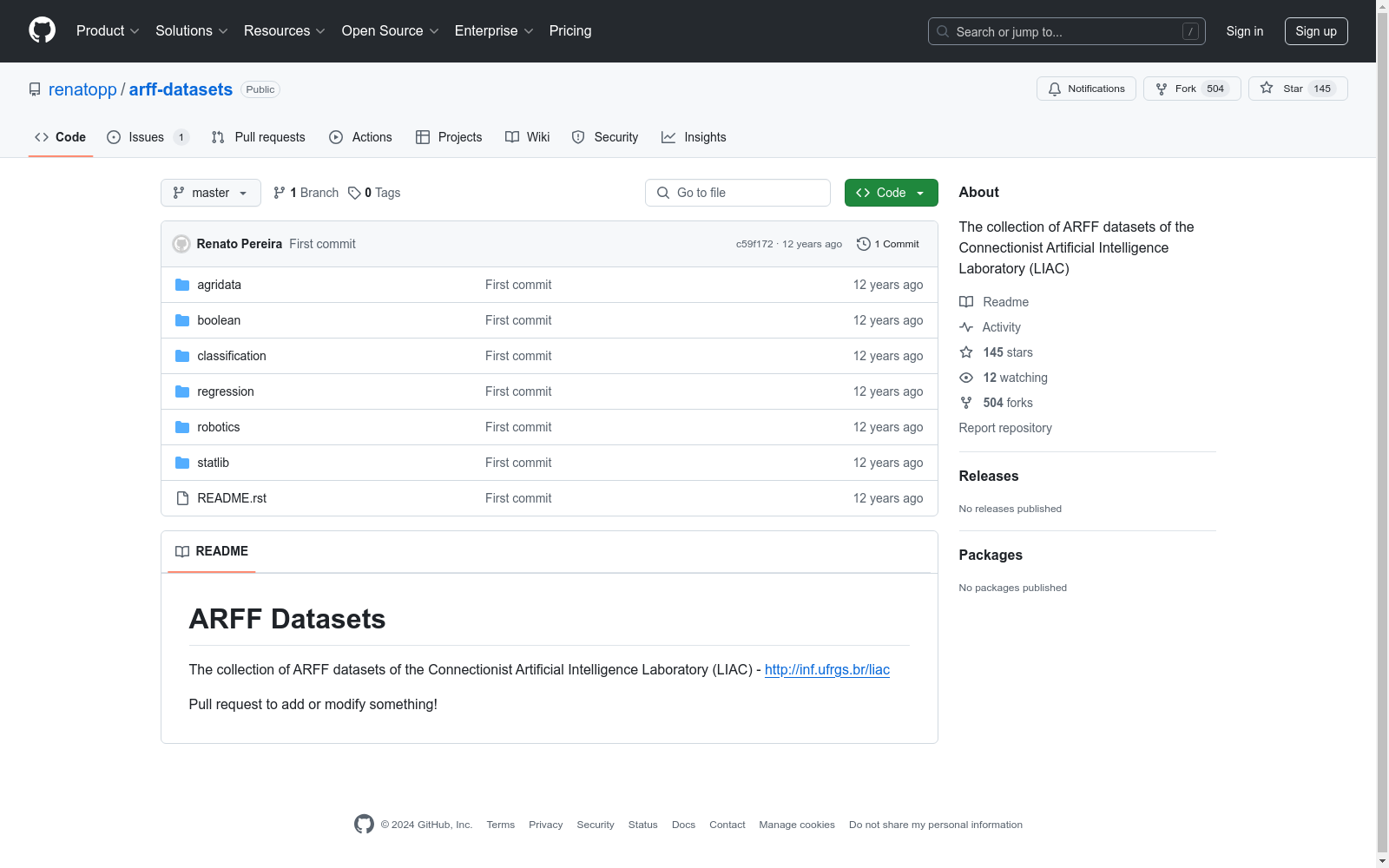Click the magnifier icon in the header search
Viewport: 1389px width, 868px height.
coord(943,31)
